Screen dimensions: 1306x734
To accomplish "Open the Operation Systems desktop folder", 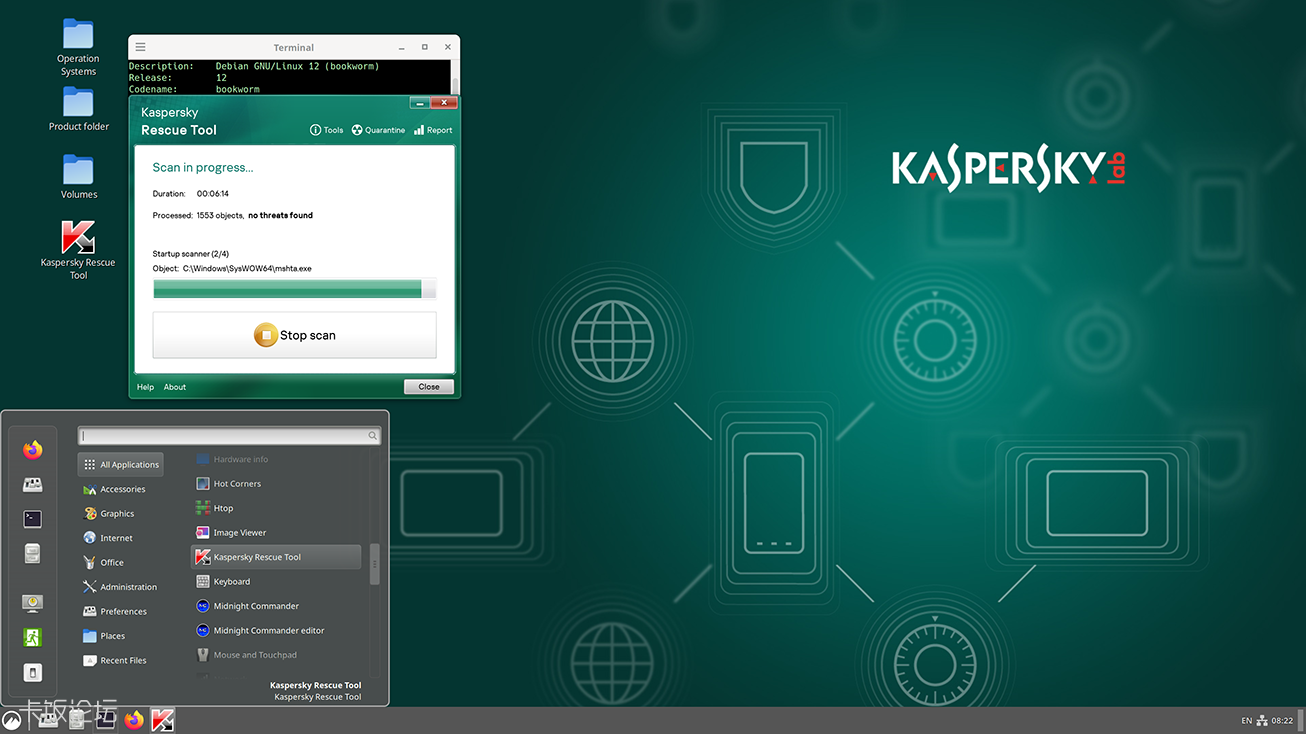I will coord(78,48).
